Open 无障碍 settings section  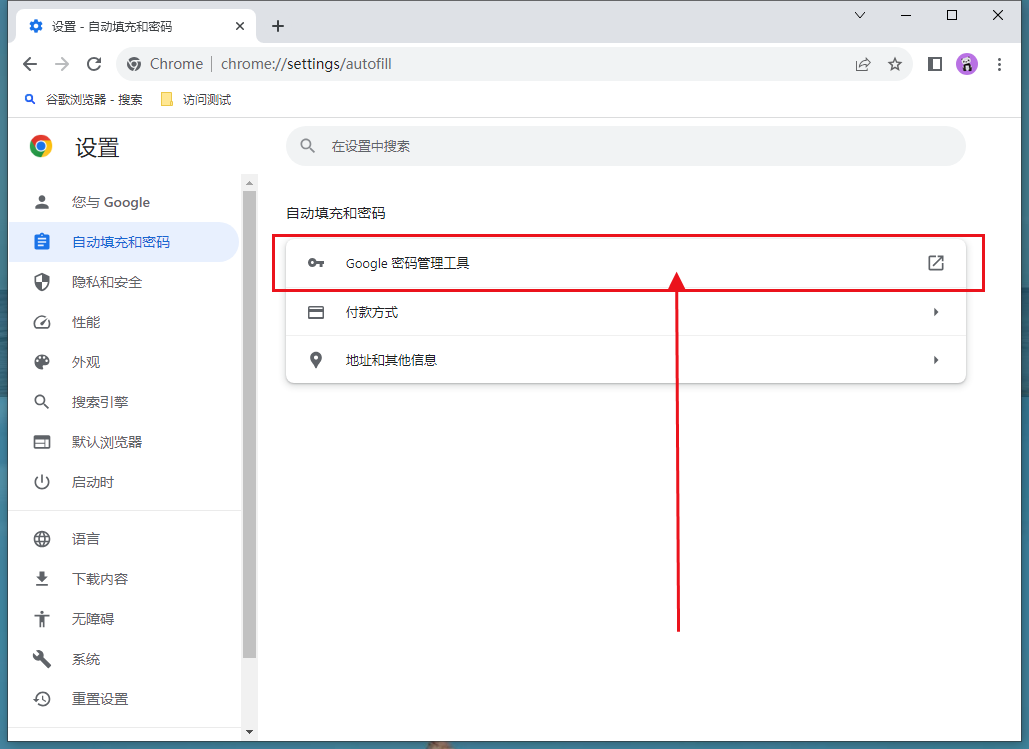(x=124, y=619)
